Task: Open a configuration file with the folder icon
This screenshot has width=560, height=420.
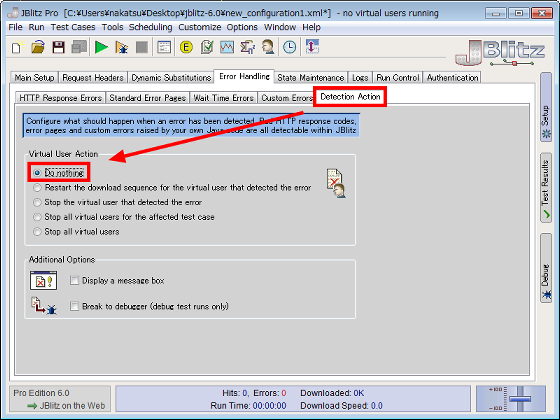Action: point(38,47)
